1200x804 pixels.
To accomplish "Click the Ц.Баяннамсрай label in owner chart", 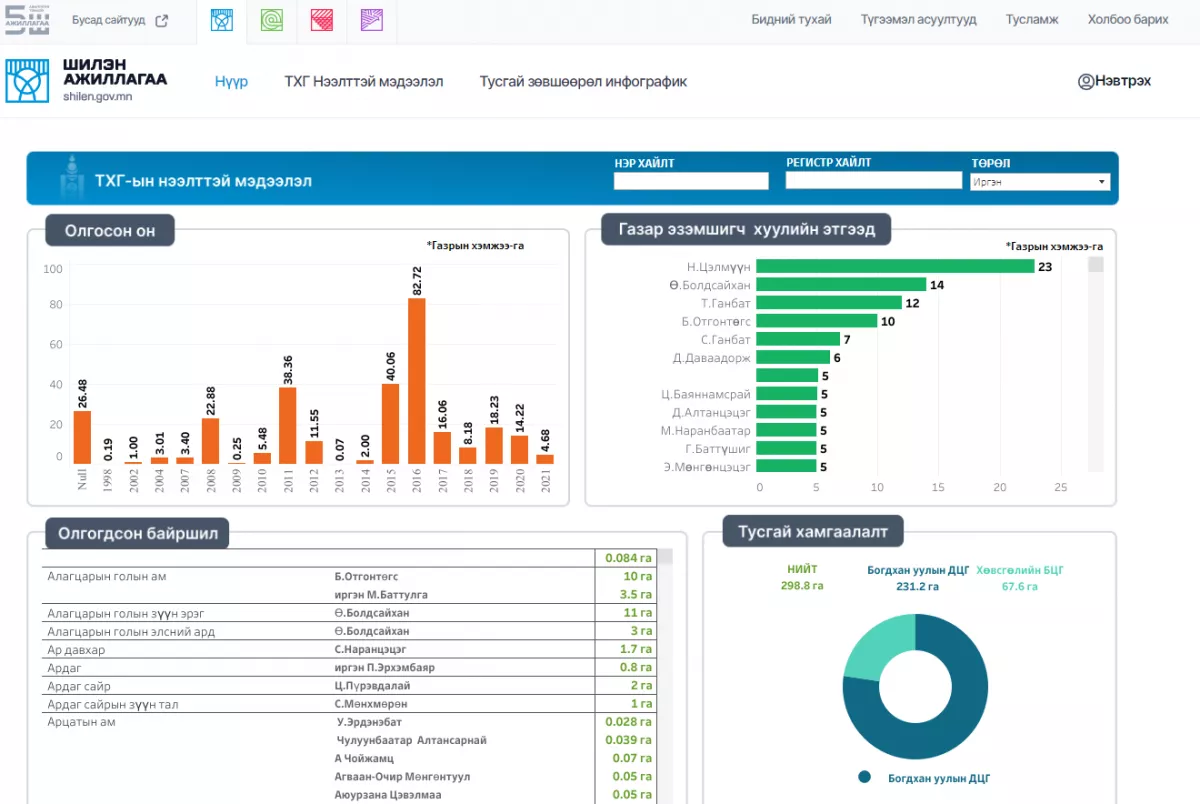I will click(706, 394).
